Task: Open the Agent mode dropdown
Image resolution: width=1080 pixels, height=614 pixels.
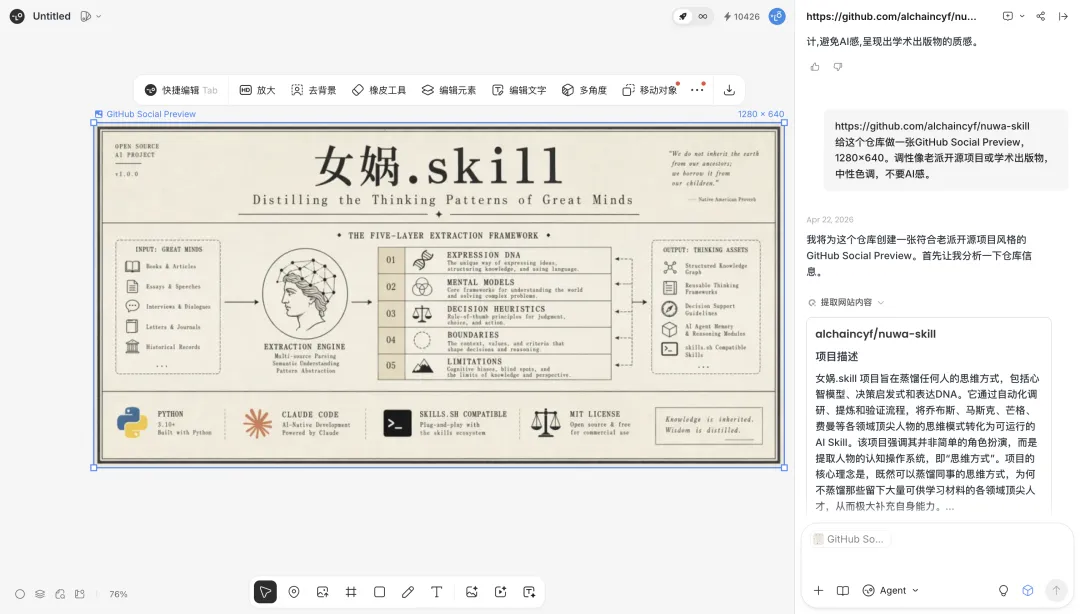Action: tap(891, 591)
